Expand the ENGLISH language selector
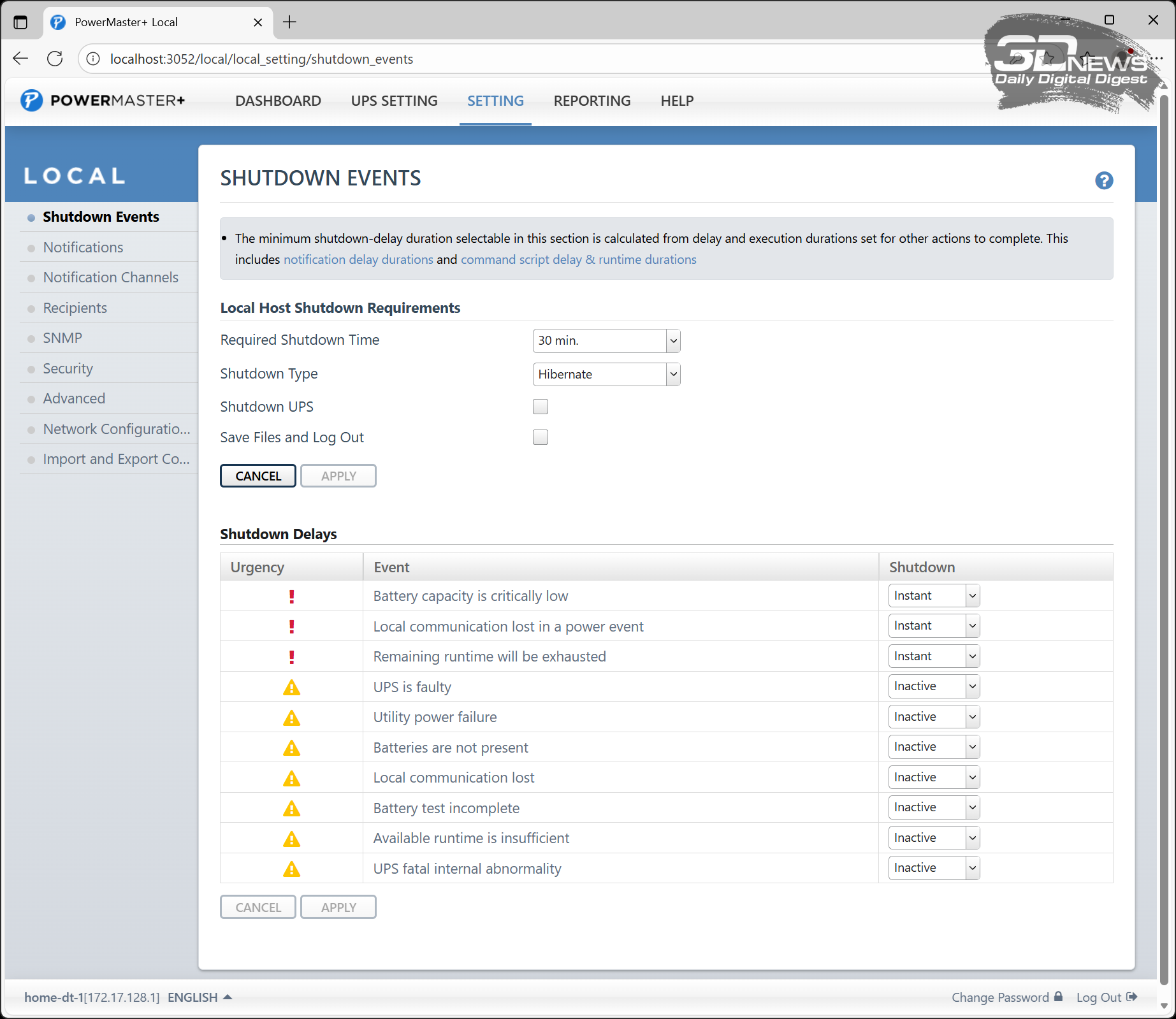 tap(199, 997)
